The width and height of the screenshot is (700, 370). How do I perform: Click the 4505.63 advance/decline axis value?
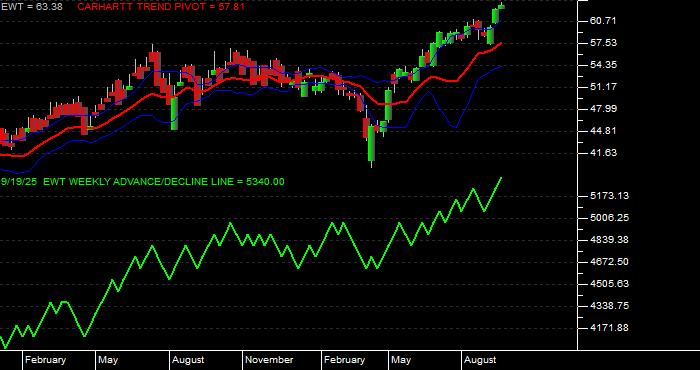tap(609, 284)
